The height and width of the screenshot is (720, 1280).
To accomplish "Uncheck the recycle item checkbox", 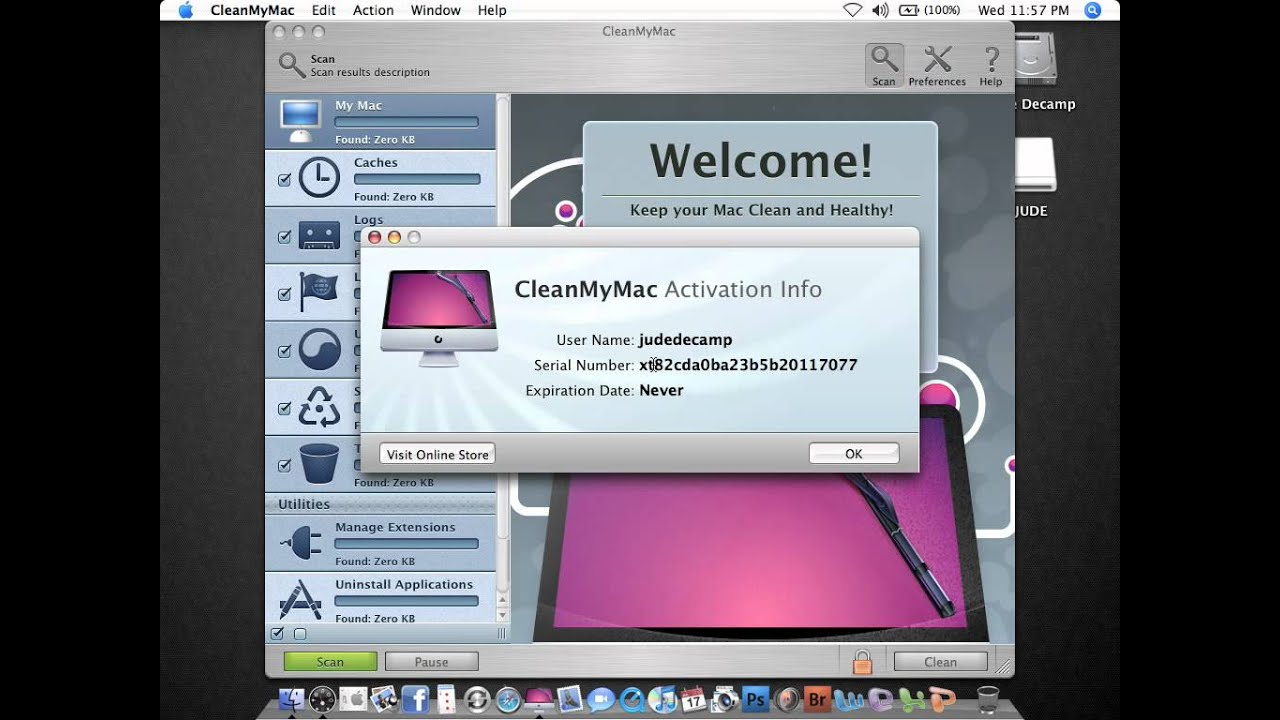I will click(x=284, y=408).
